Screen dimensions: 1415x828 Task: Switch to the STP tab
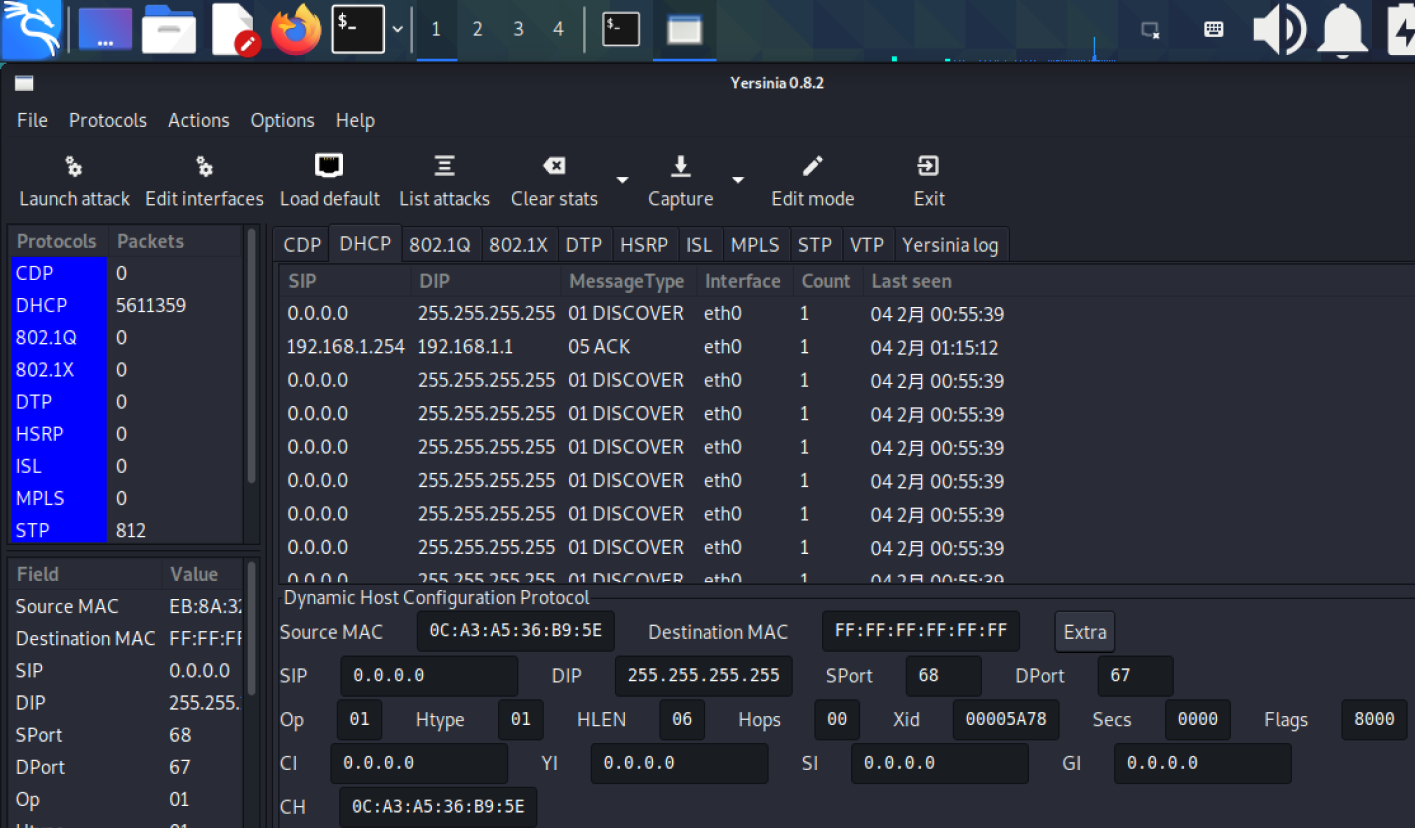point(814,245)
